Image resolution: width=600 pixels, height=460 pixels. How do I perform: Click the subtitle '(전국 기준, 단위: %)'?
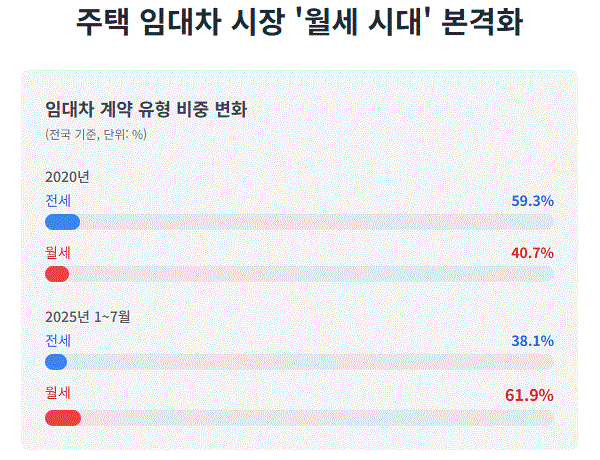coord(96,134)
